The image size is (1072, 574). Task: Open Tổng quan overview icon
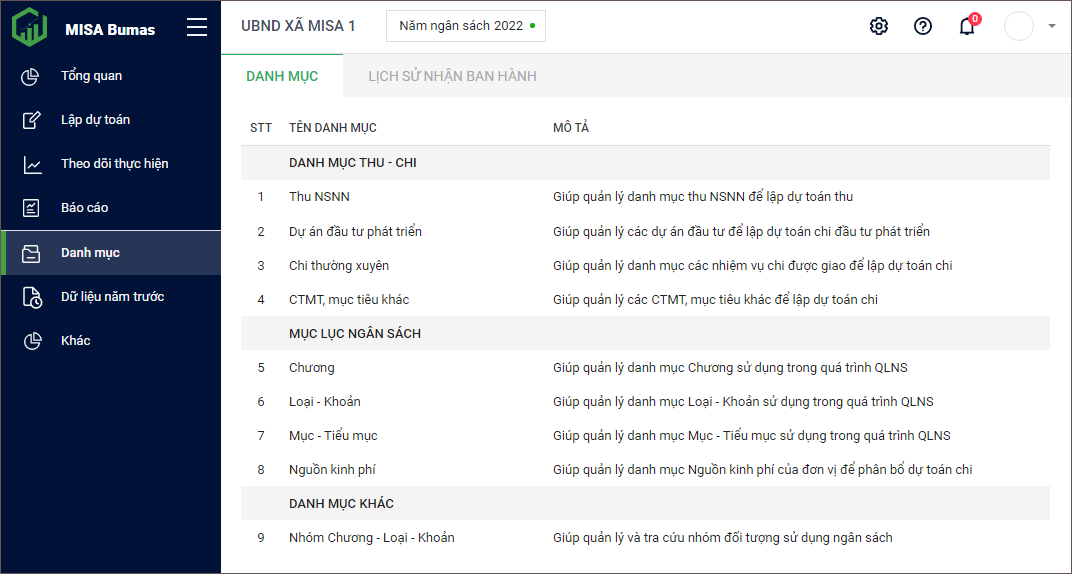[31, 76]
